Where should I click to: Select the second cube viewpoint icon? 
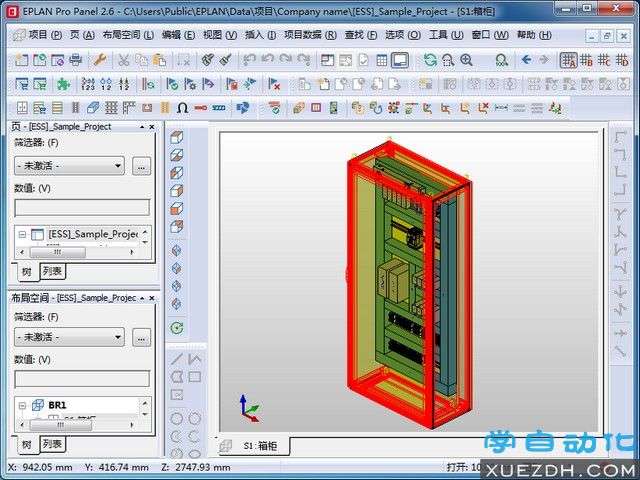click(176, 155)
